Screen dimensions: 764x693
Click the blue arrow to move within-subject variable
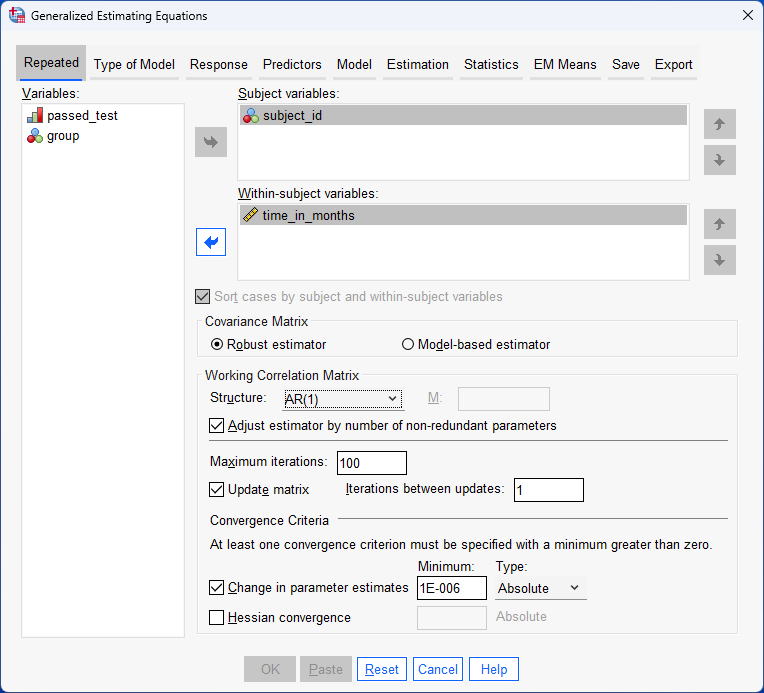[211, 242]
